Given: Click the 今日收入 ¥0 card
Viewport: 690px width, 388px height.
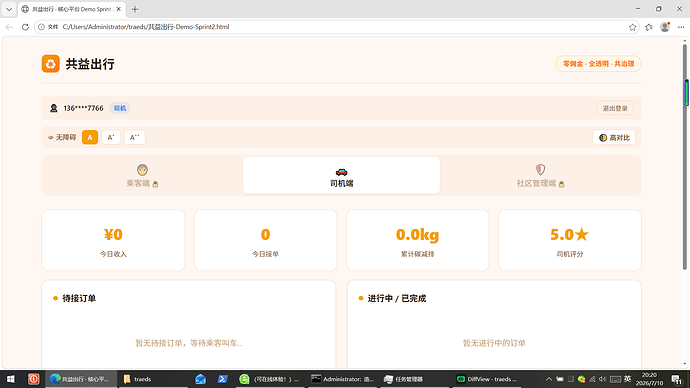Looking at the screenshot, I should 113,240.
